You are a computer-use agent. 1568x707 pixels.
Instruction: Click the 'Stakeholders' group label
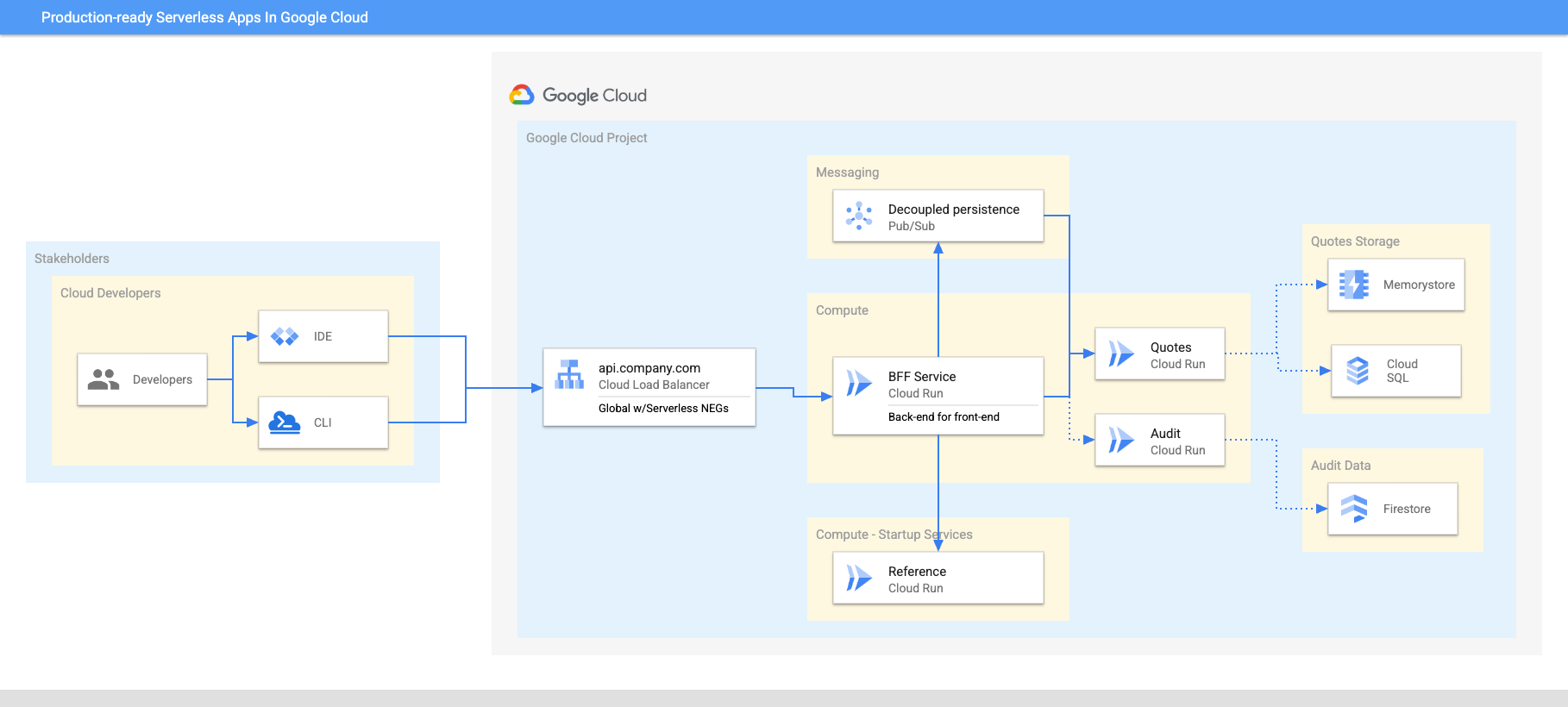pyautogui.click(x=72, y=259)
